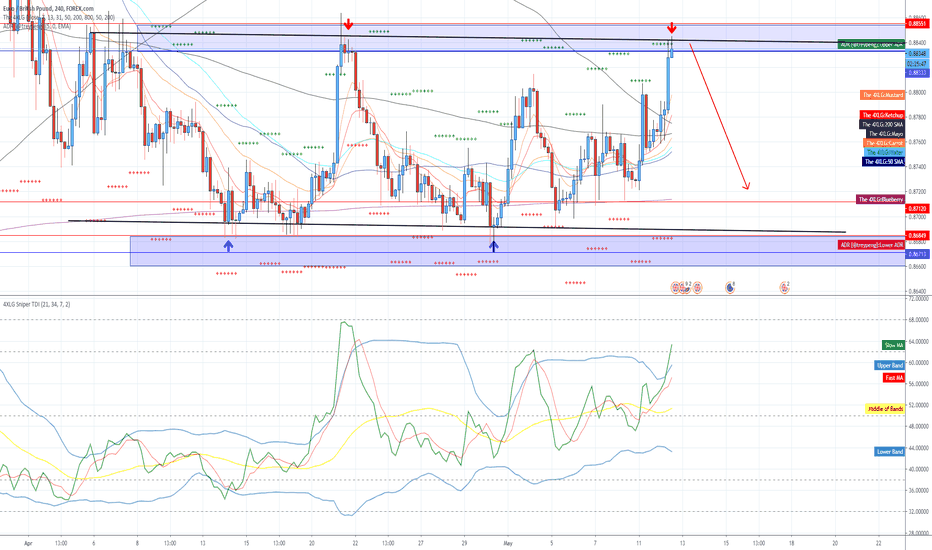Open the economic event icon with badge 8
Screen dimensions: 932x550
tap(729, 288)
